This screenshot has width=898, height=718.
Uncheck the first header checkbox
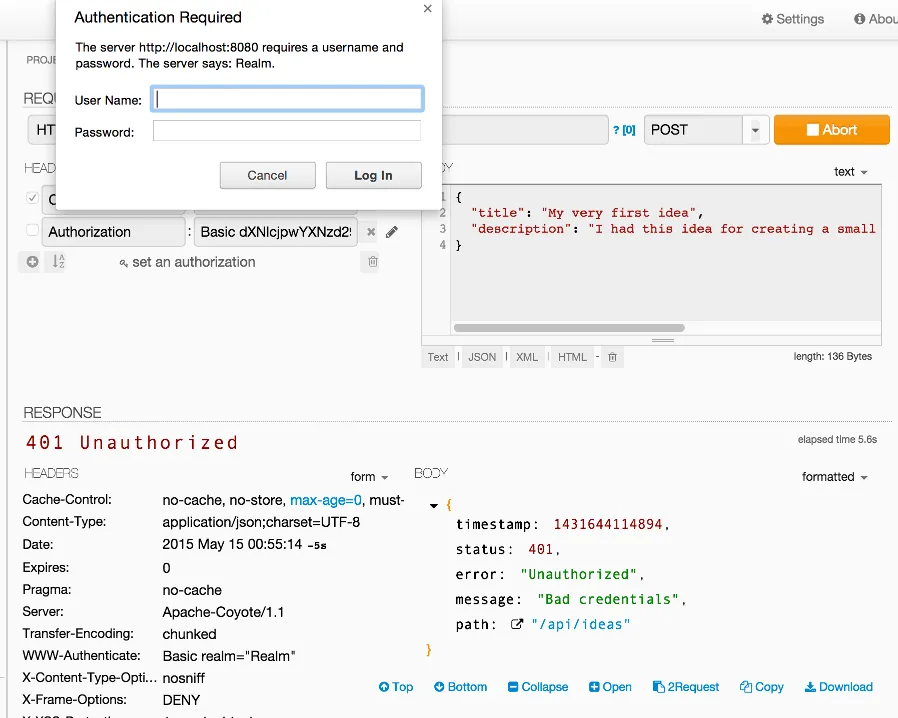32,198
